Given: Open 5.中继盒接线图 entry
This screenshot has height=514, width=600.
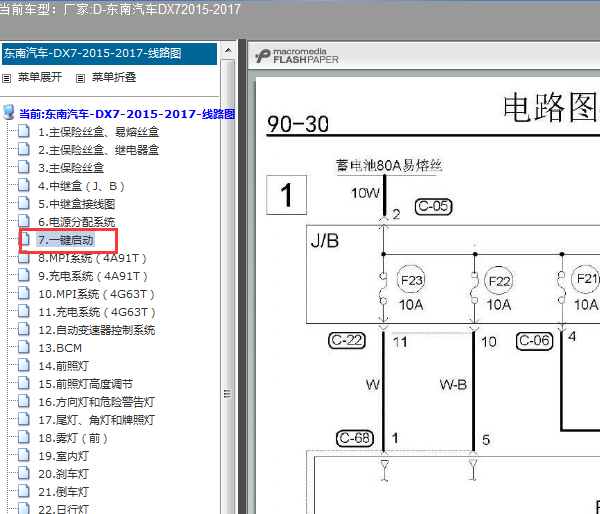Looking at the screenshot, I should (77, 204).
